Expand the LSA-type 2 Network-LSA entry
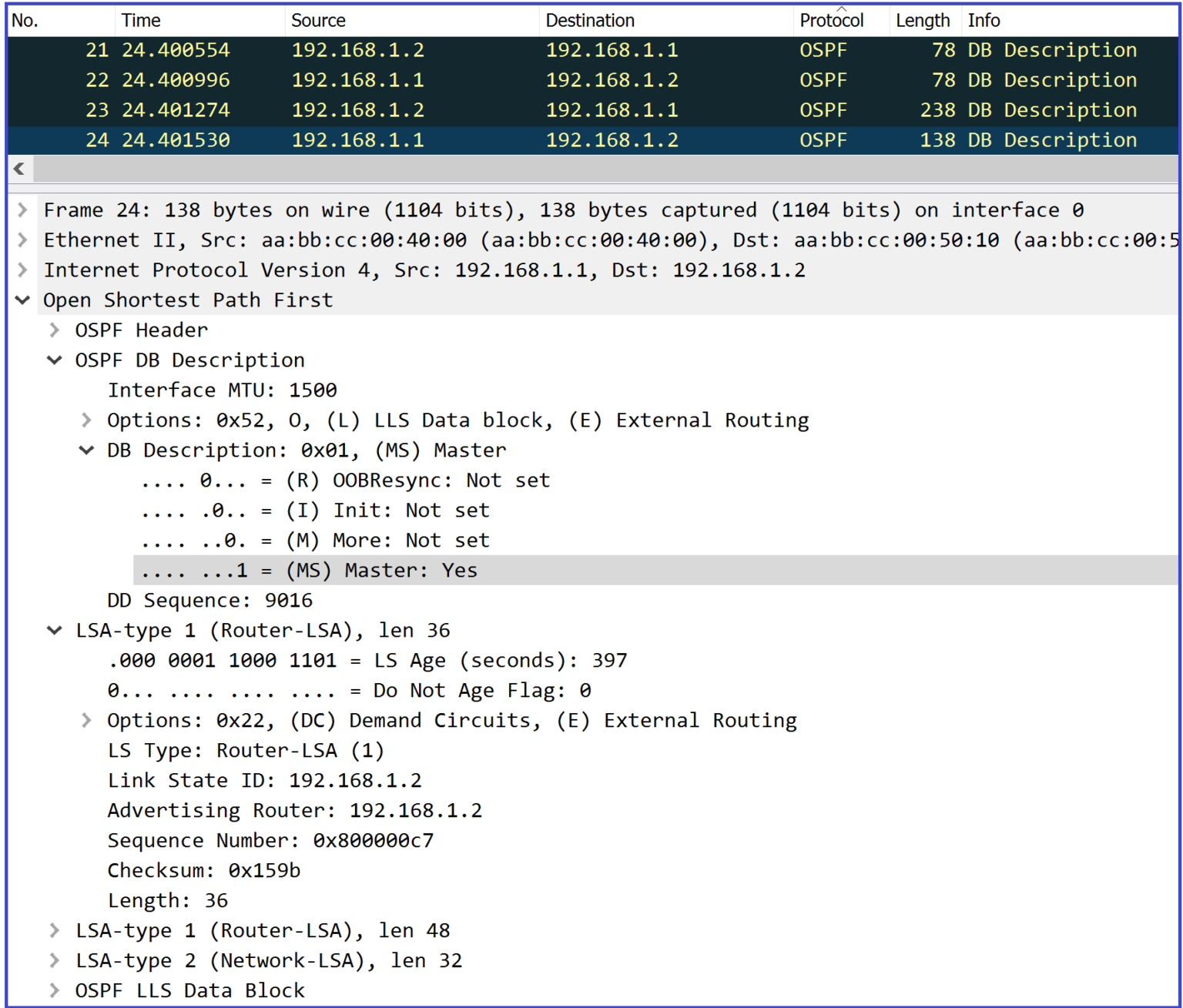1183x1008 pixels. [54, 960]
